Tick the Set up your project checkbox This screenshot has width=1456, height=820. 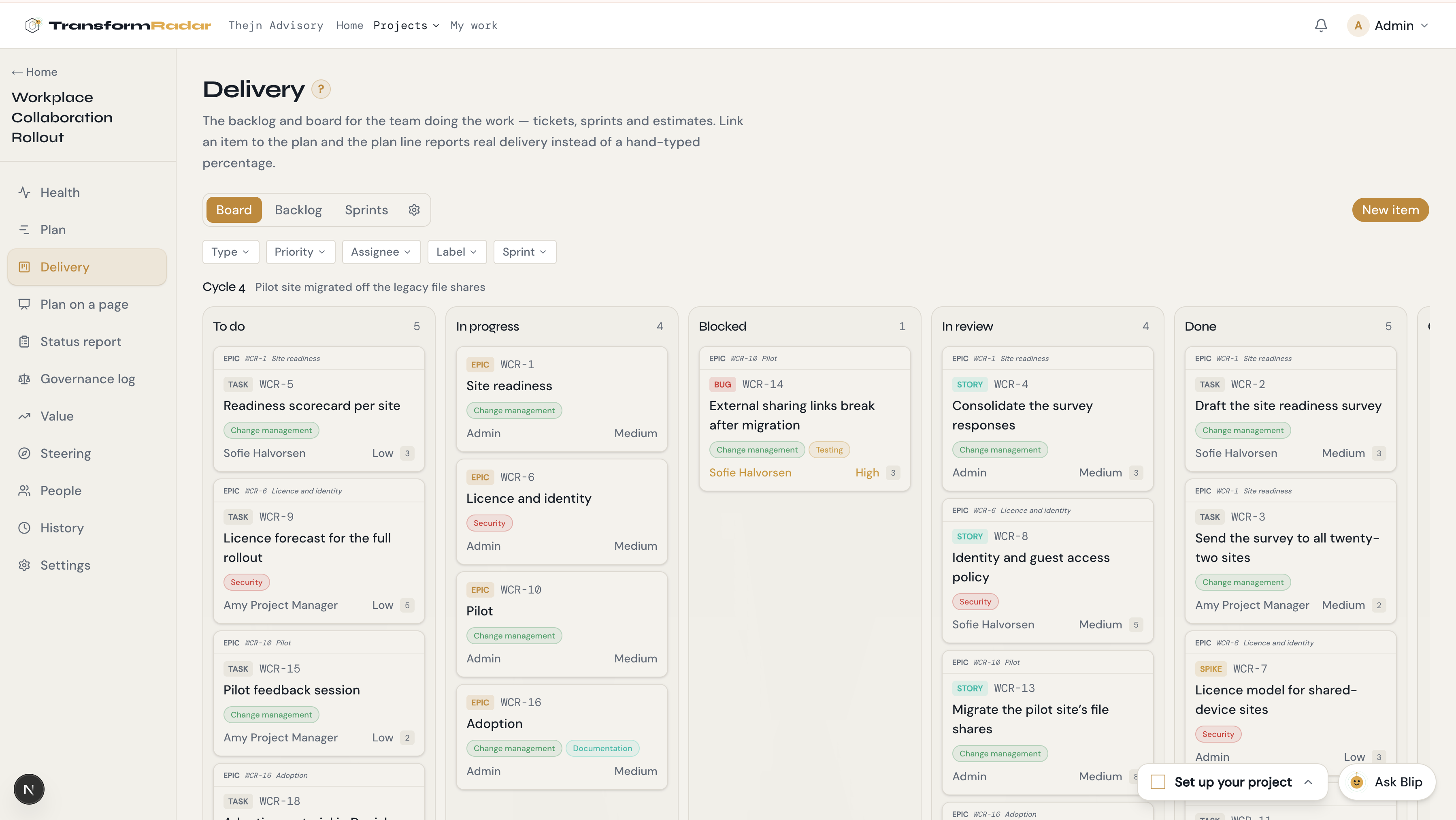coord(1158,782)
